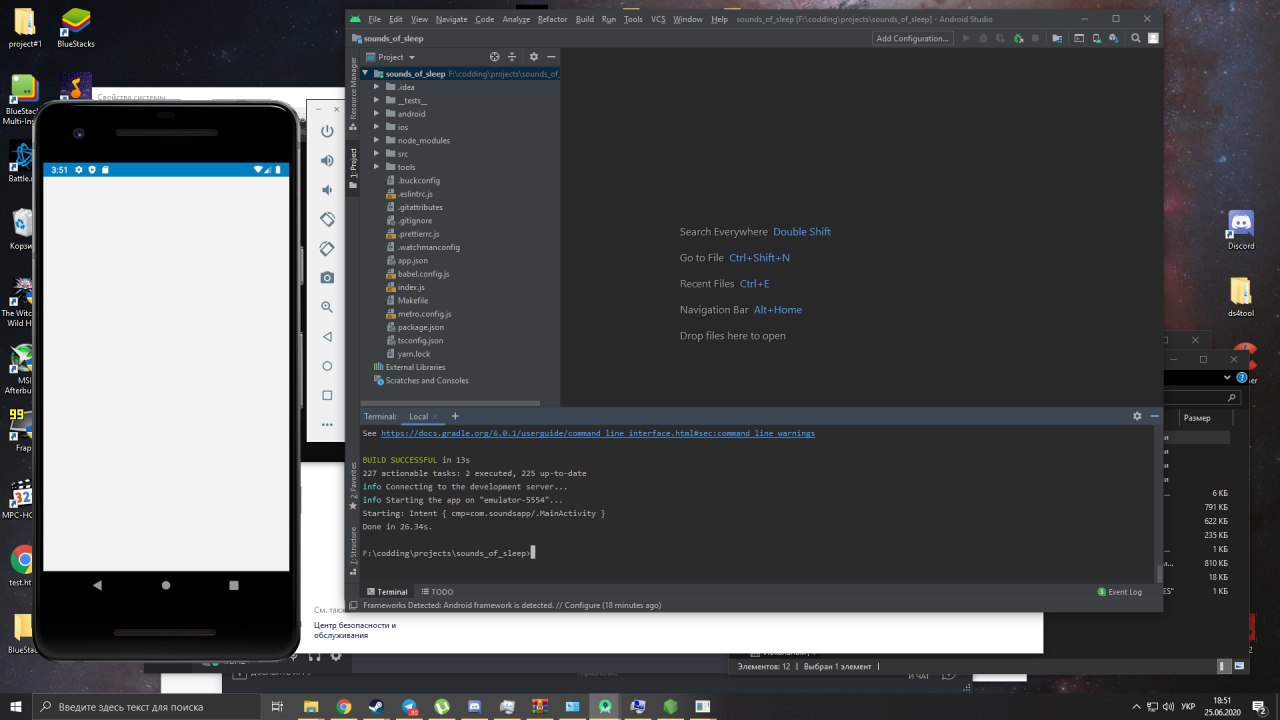Add new terminal session with plus icon
Image resolution: width=1280 pixels, height=720 pixels.
pos(455,416)
